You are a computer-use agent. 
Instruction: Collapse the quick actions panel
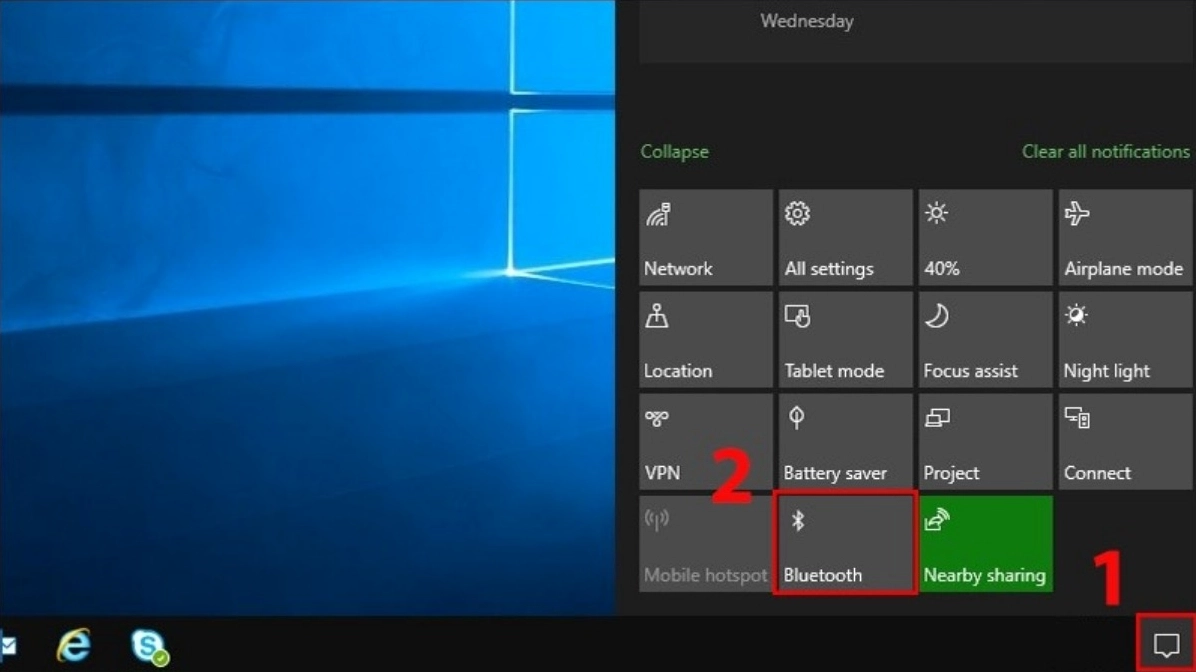[x=674, y=151]
